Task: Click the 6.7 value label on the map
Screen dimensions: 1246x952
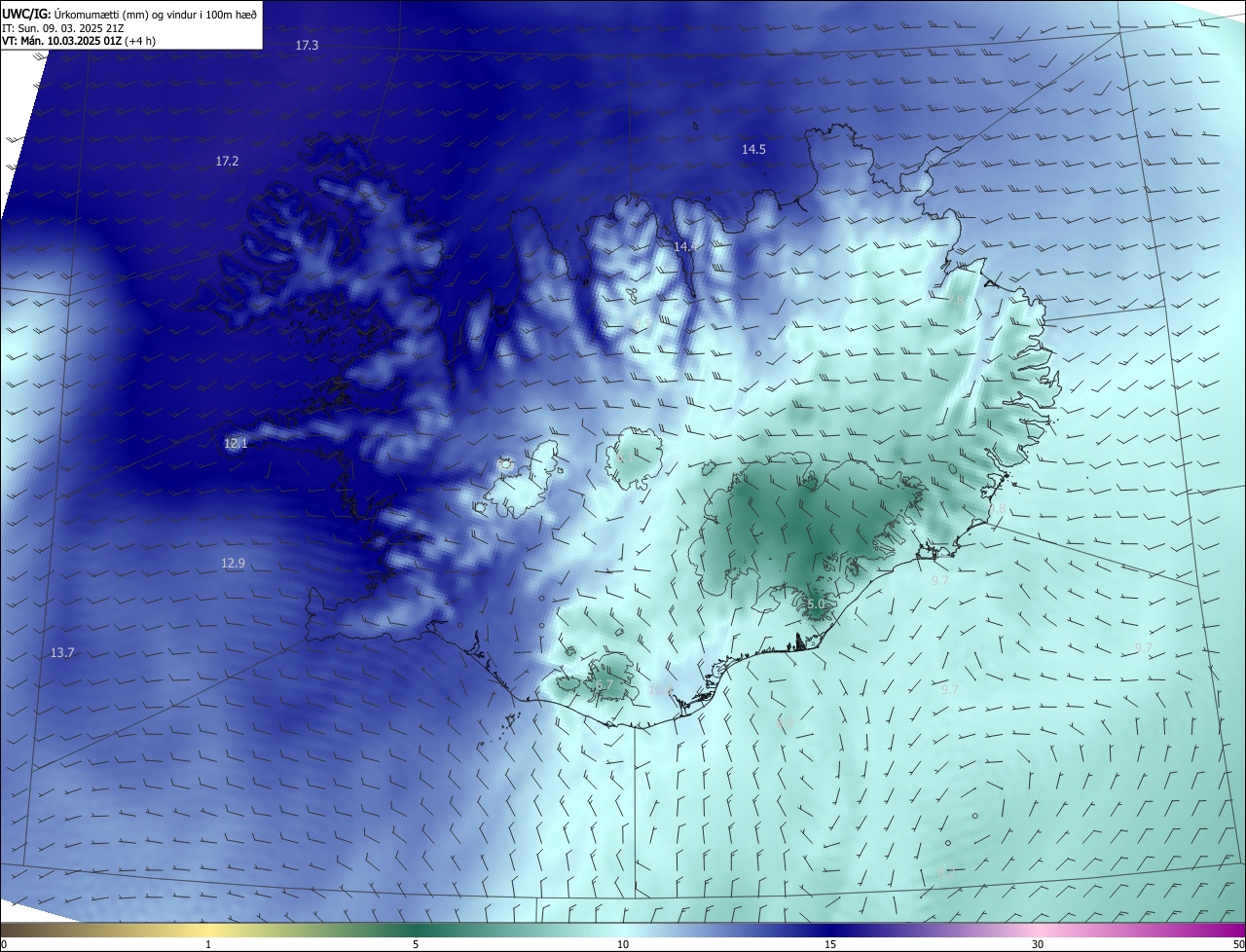Action: [x=605, y=685]
